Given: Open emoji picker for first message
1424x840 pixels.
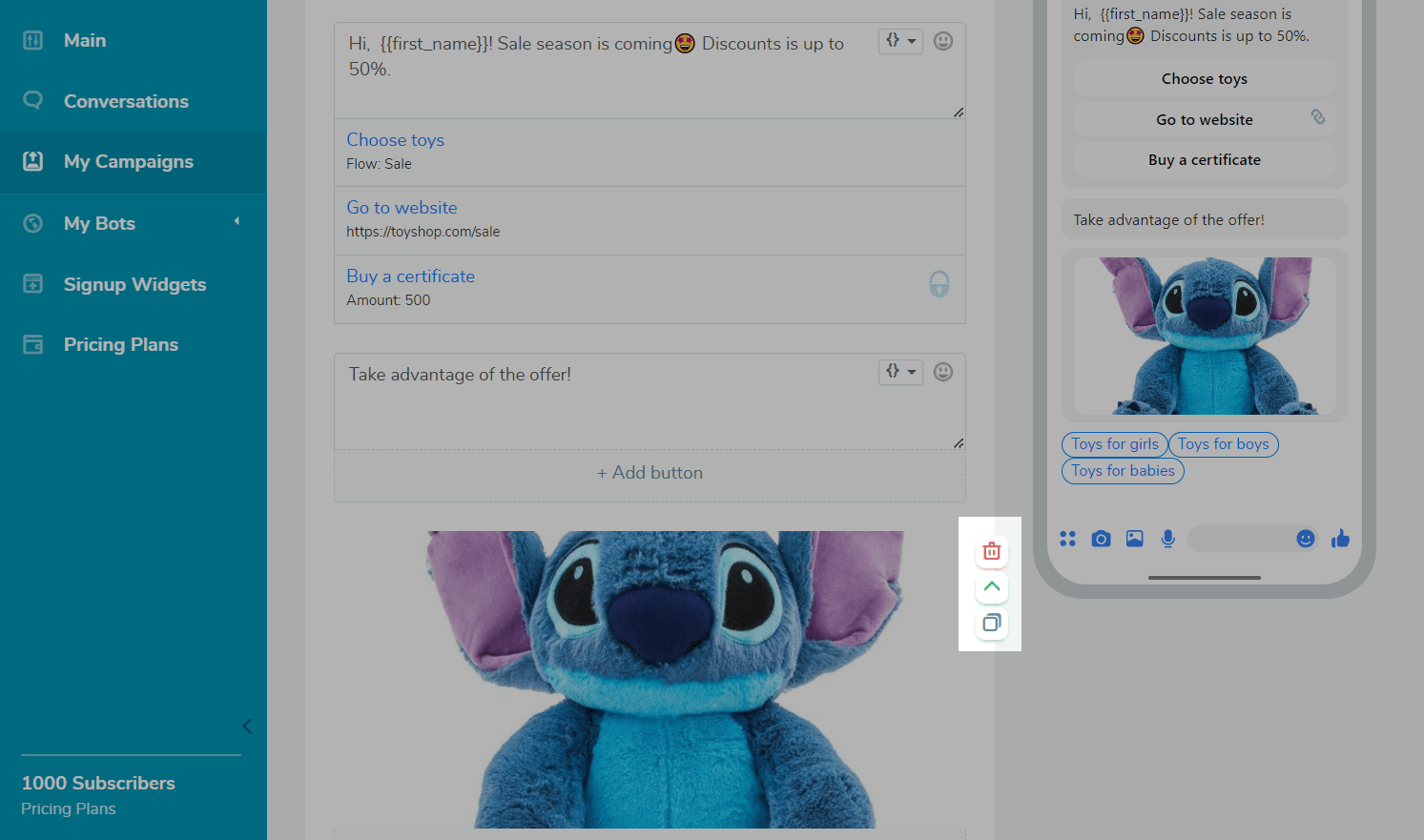Looking at the screenshot, I should (x=943, y=41).
